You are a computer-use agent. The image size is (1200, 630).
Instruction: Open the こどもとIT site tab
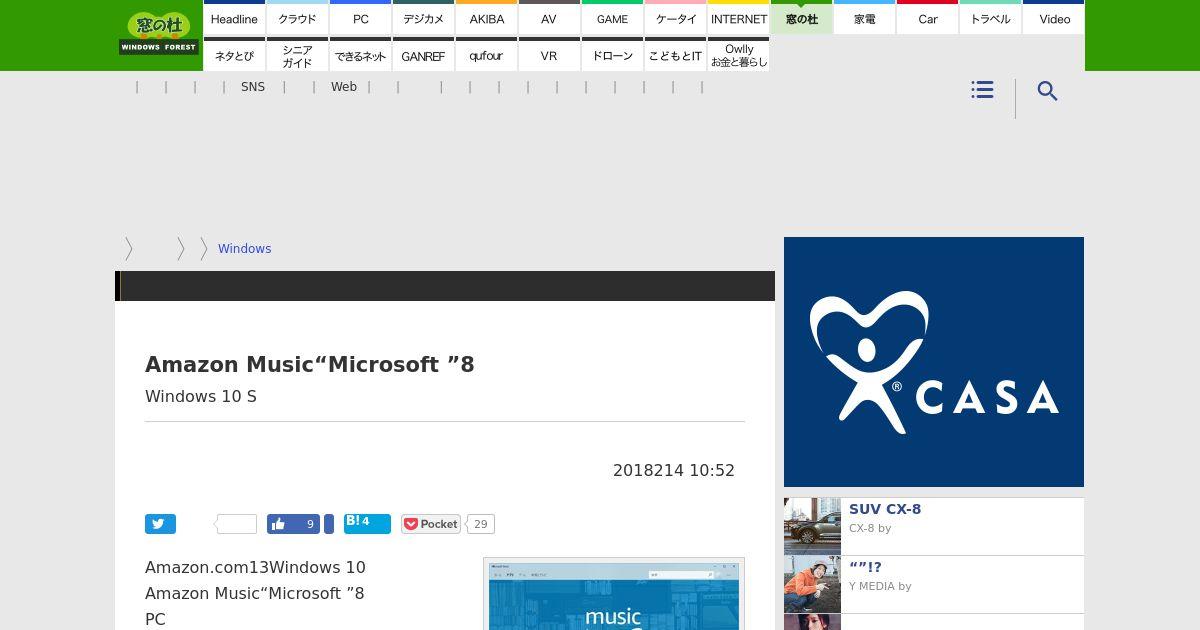point(675,56)
